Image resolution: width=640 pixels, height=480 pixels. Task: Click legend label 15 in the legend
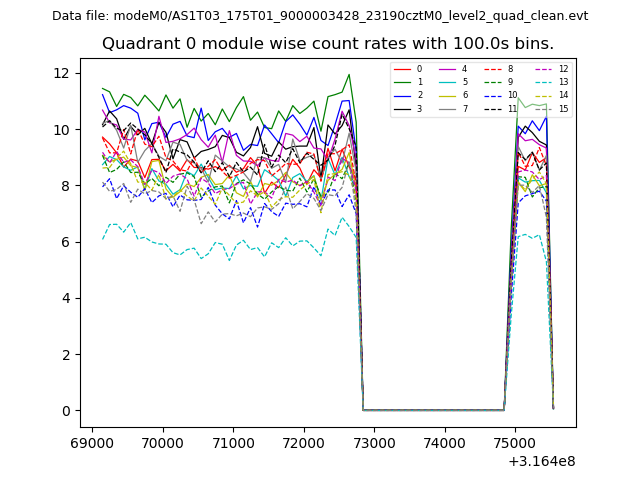563,108
